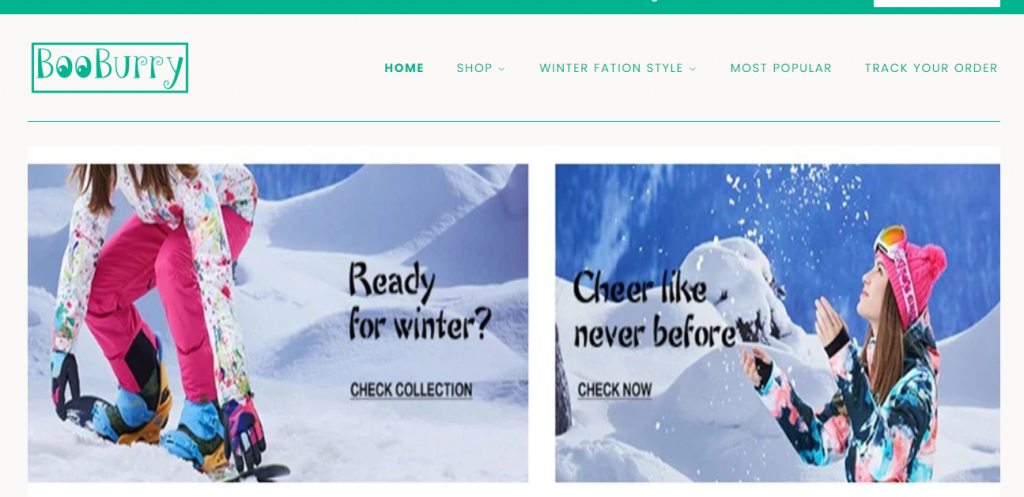Open the SHOP menu

click(x=474, y=68)
